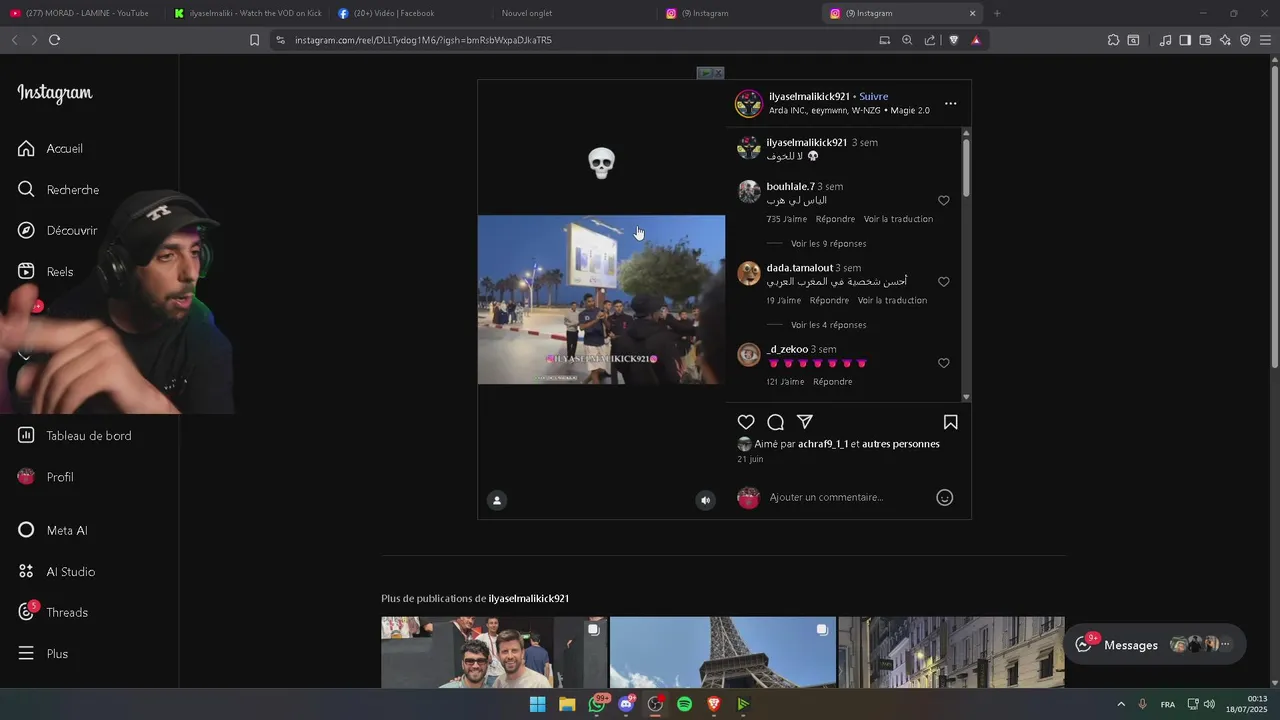Open browser zoom magnifier
Screen dimensions: 1280x720
(907, 40)
